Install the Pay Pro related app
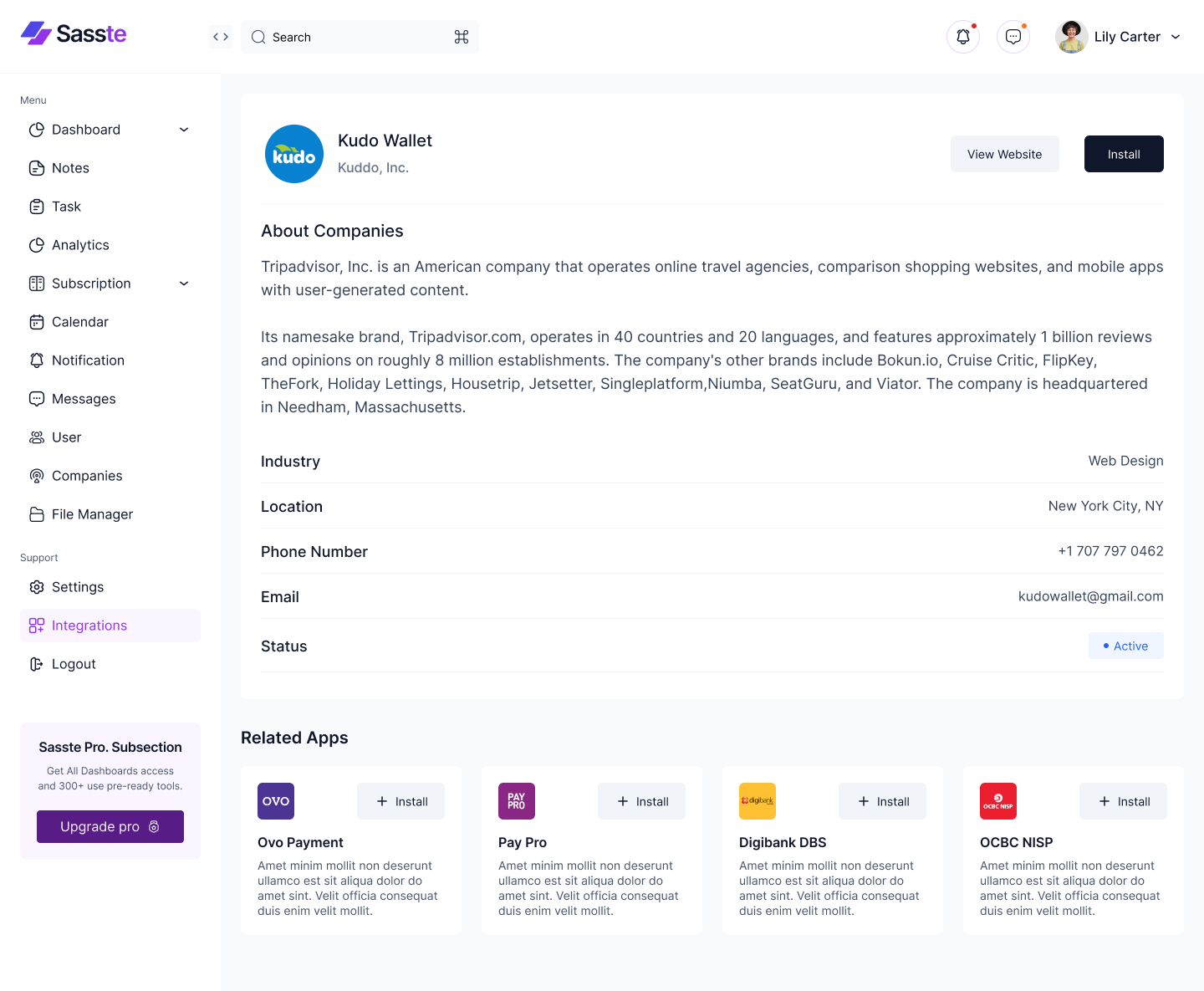This screenshot has height=991, width=1204. (x=641, y=801)
